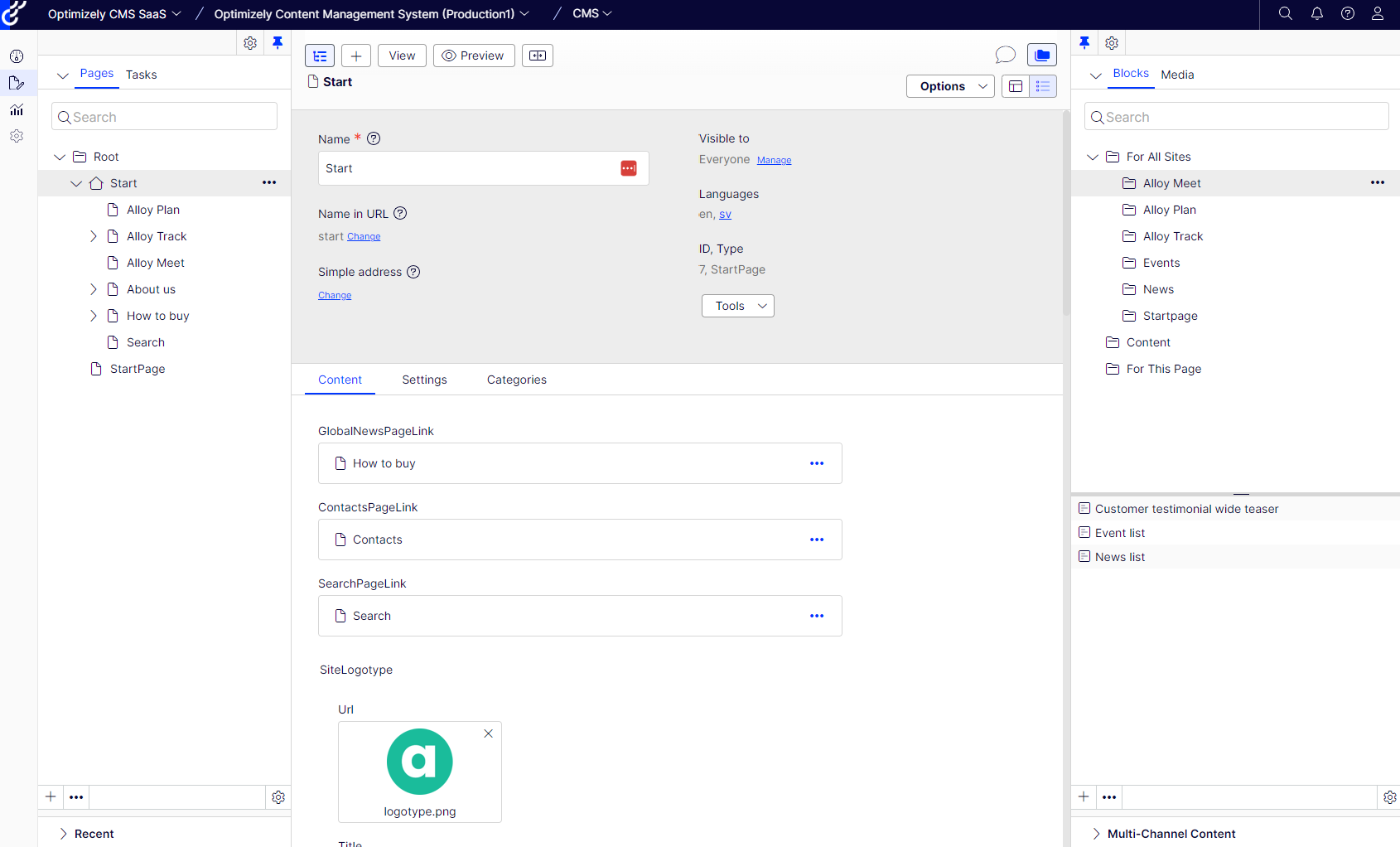This screenshot has height=847, width=1400.
Task: Open Production1 environment dropdown
Action: tap(371, 14)
